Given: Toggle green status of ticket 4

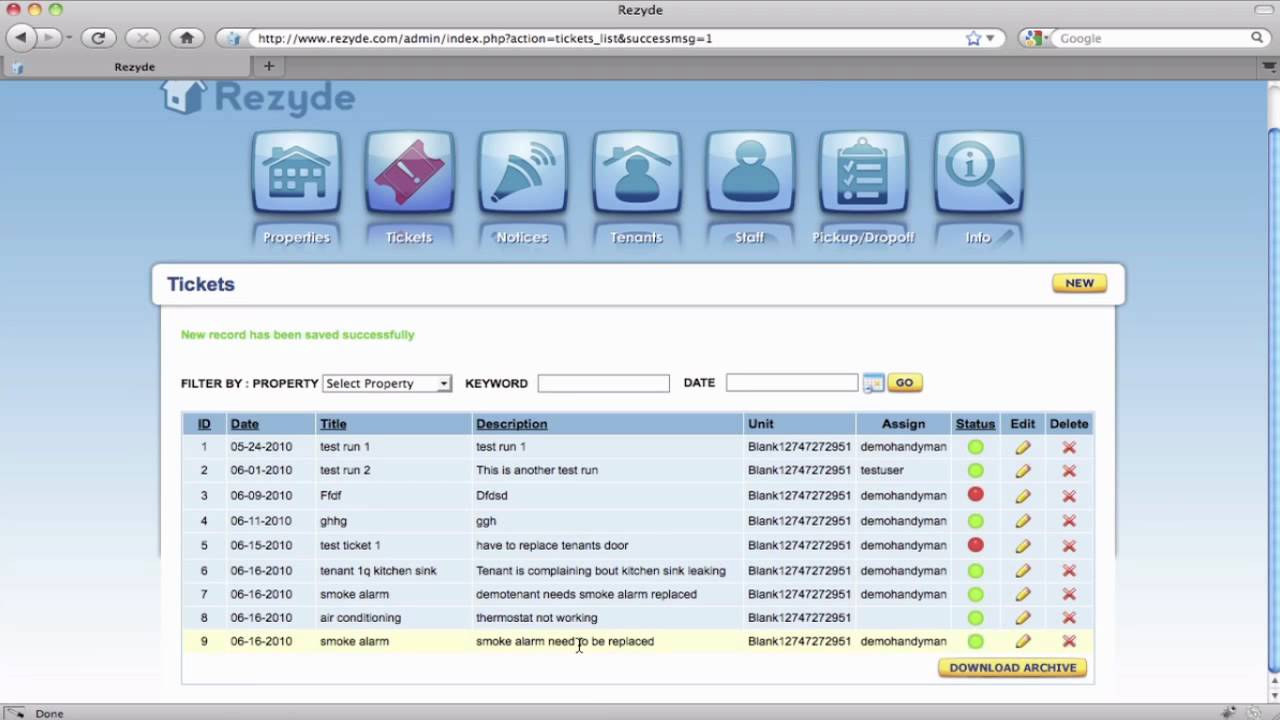Looking at the screenshot, I should pos(975,521).
